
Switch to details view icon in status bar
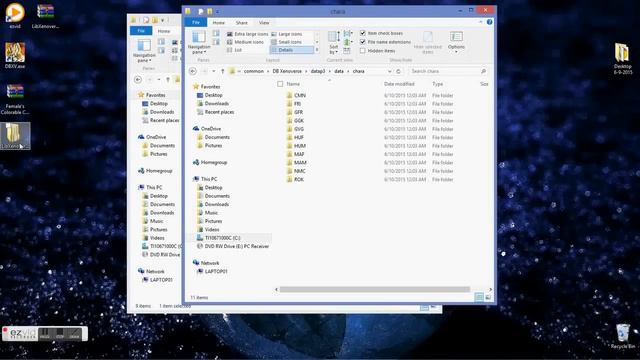coord(479,297)
